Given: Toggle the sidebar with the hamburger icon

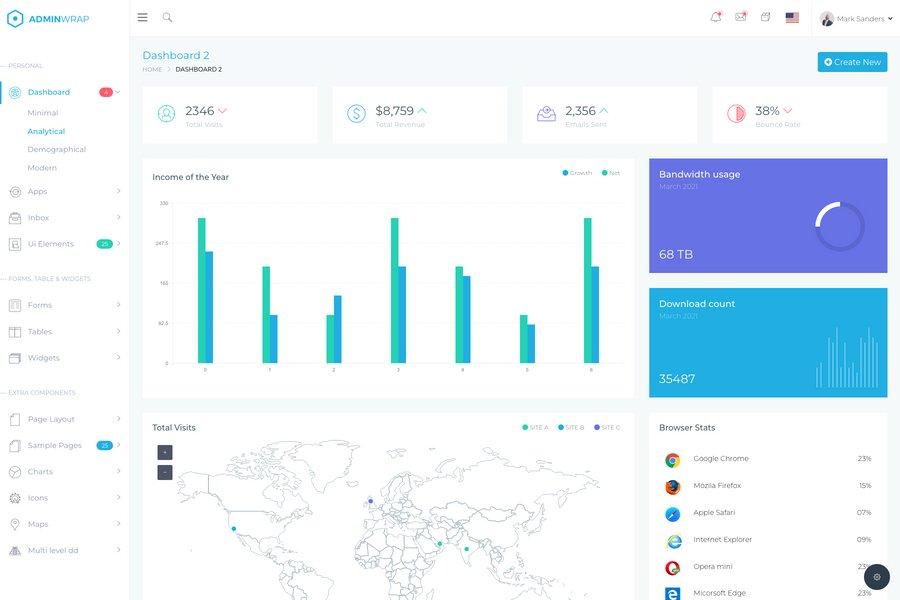Looking at the screenshot, I should coord(141,15).
